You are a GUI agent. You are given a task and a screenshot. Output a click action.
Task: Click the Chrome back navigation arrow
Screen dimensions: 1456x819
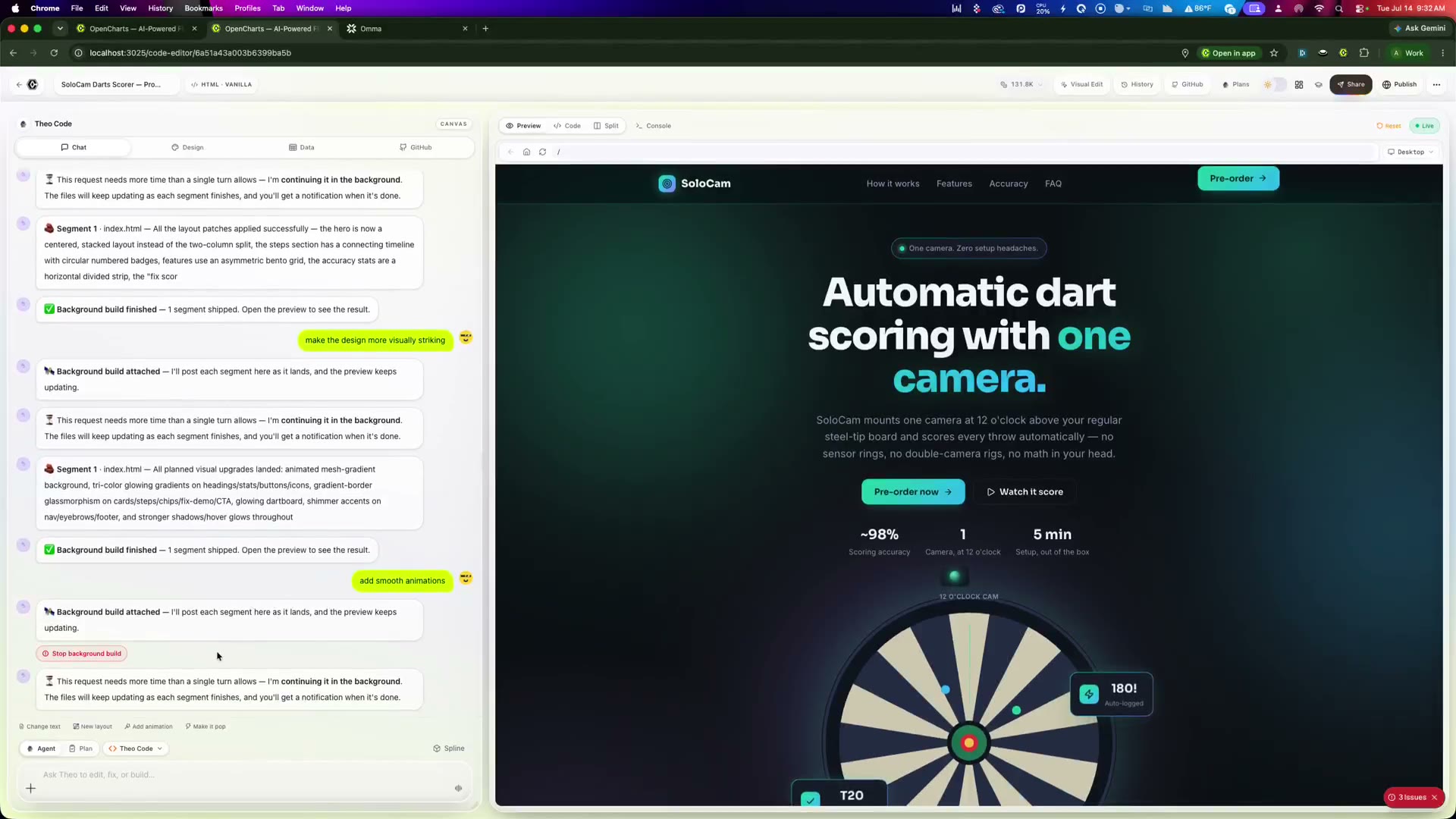coord(13,53)
